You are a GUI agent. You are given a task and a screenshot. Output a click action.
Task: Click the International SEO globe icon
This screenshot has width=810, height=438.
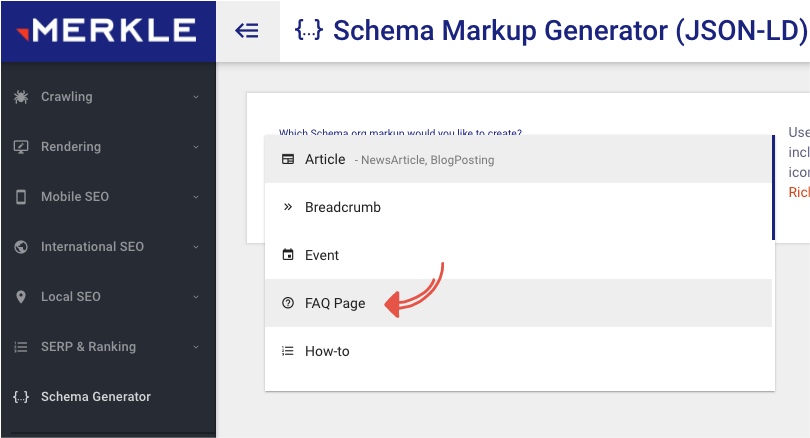click(21, 247)
